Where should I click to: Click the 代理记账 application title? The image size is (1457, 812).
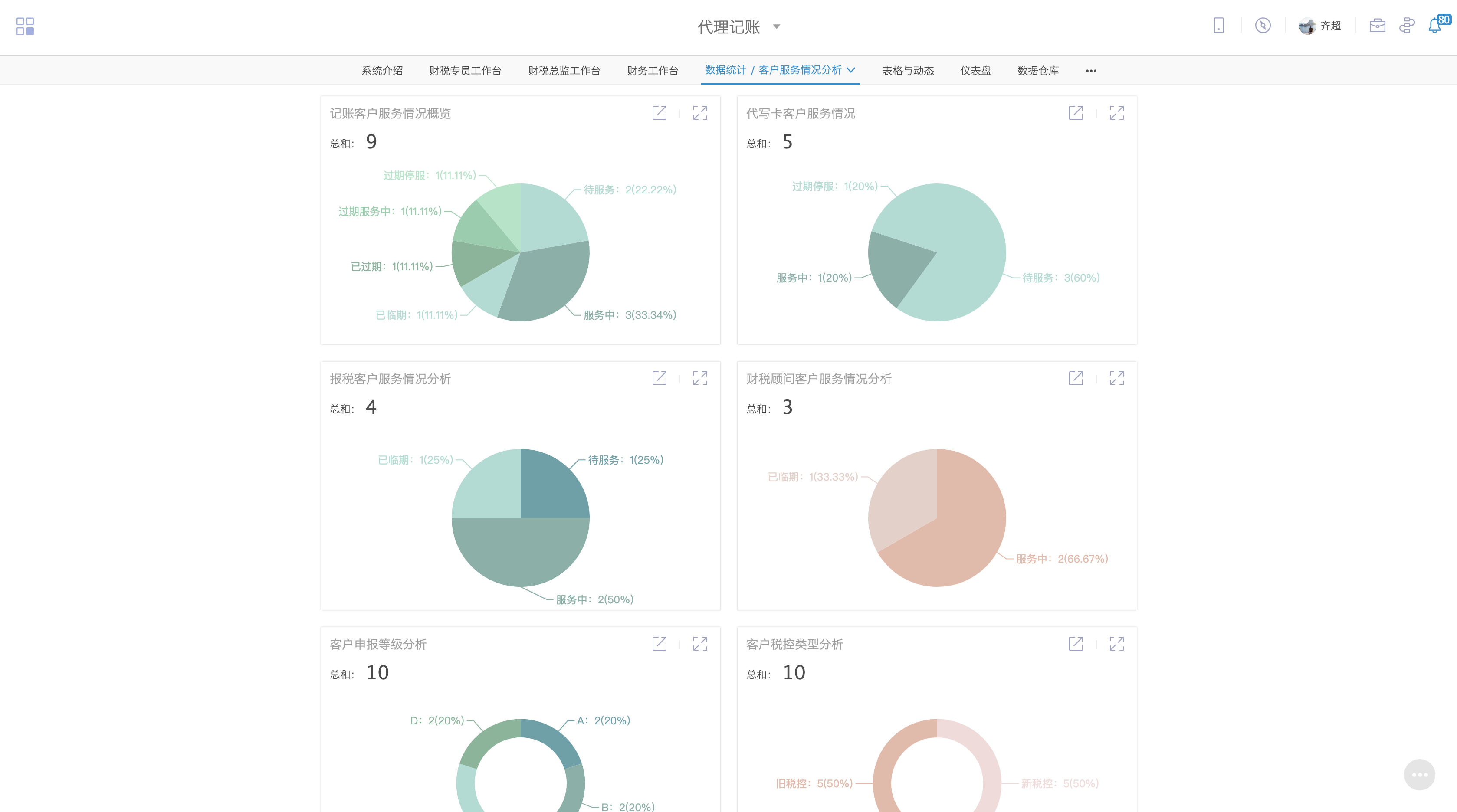click(x=729, y=26)
